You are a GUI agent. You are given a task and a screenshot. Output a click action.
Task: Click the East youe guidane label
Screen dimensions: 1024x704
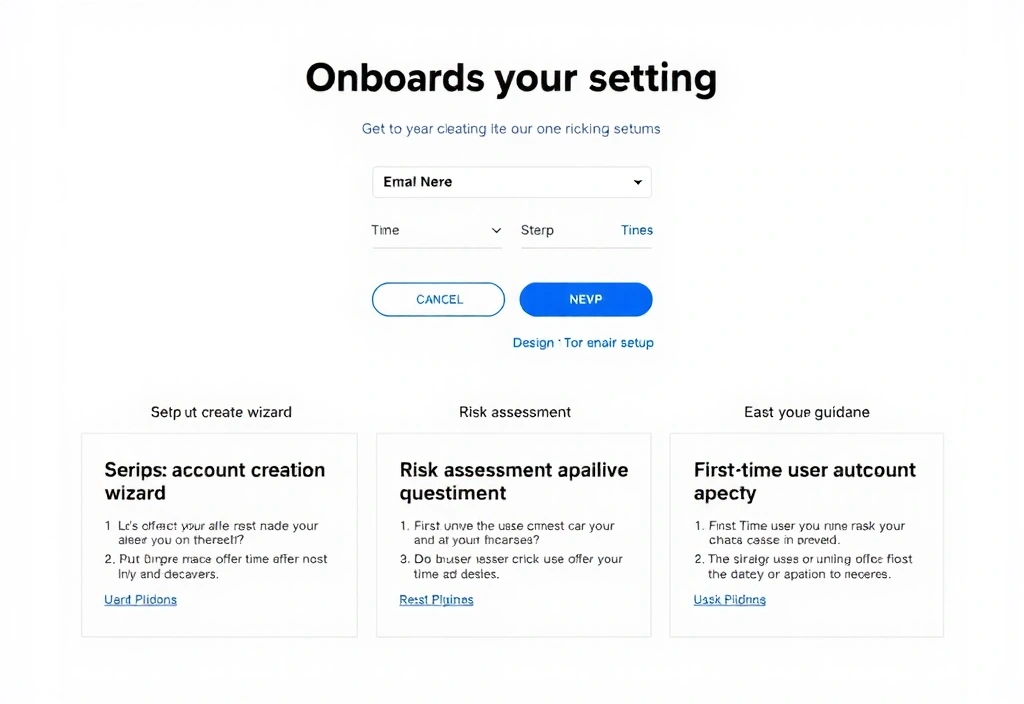[x=807, y=412]
